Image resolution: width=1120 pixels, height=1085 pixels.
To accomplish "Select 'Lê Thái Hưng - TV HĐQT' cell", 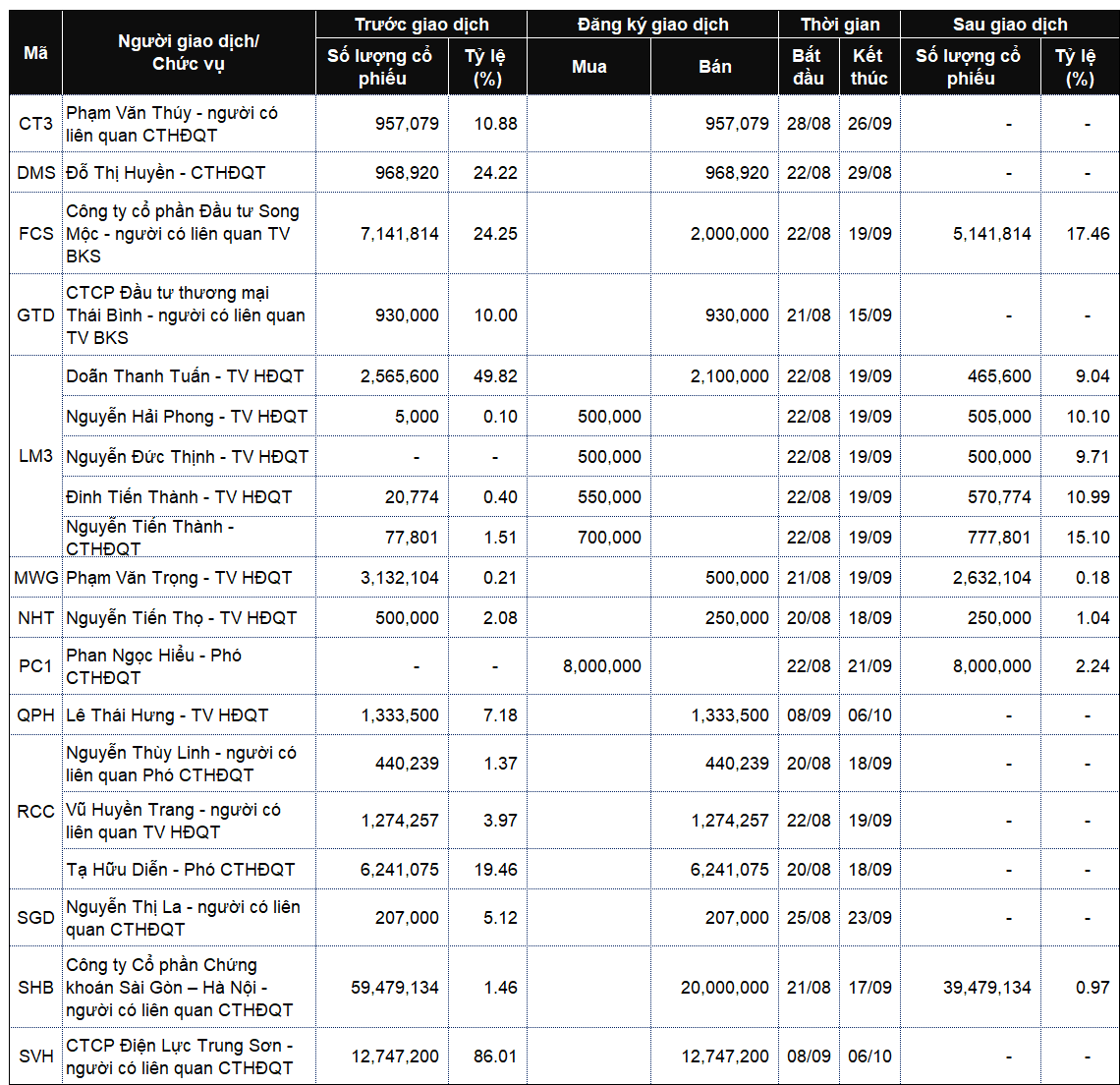I will tap(189, 714).
